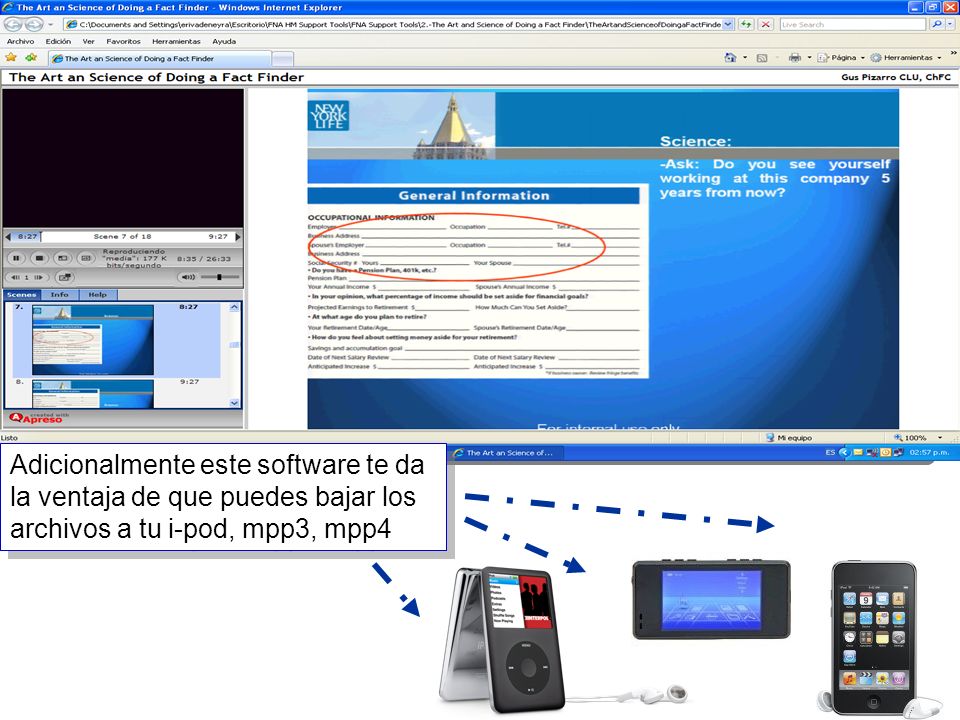Click the General Information slide heading
Screen dimensions: 960x720
[473, 195]
